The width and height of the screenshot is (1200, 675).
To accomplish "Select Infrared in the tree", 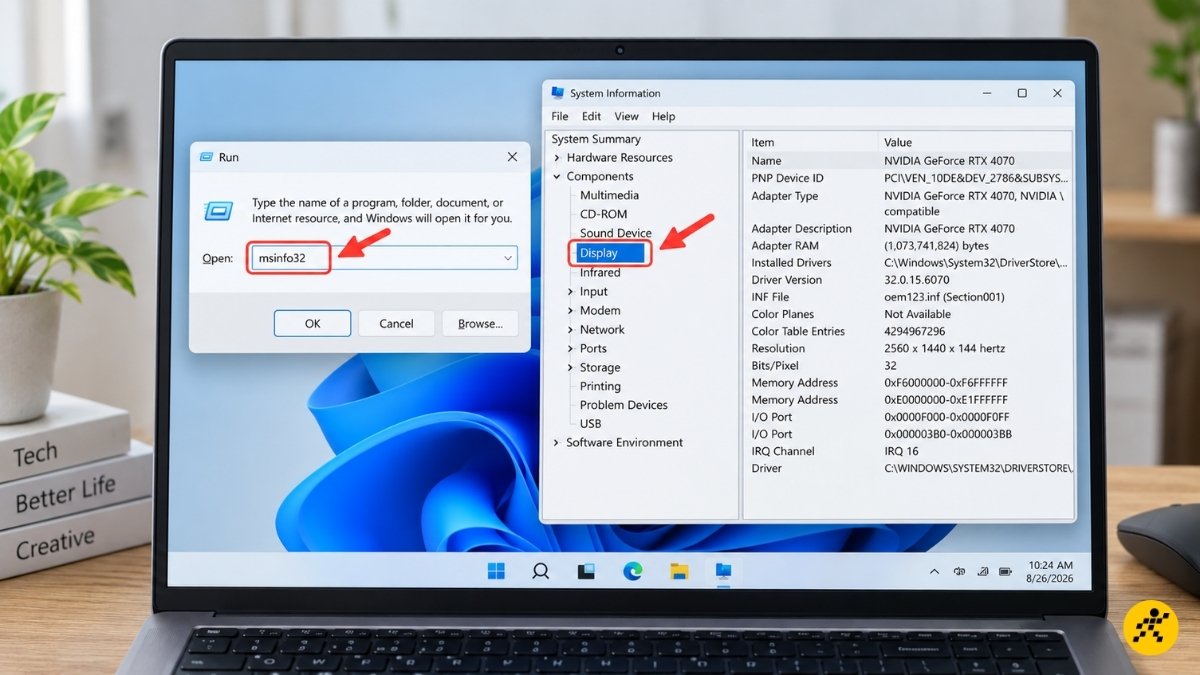I will 600,272.
